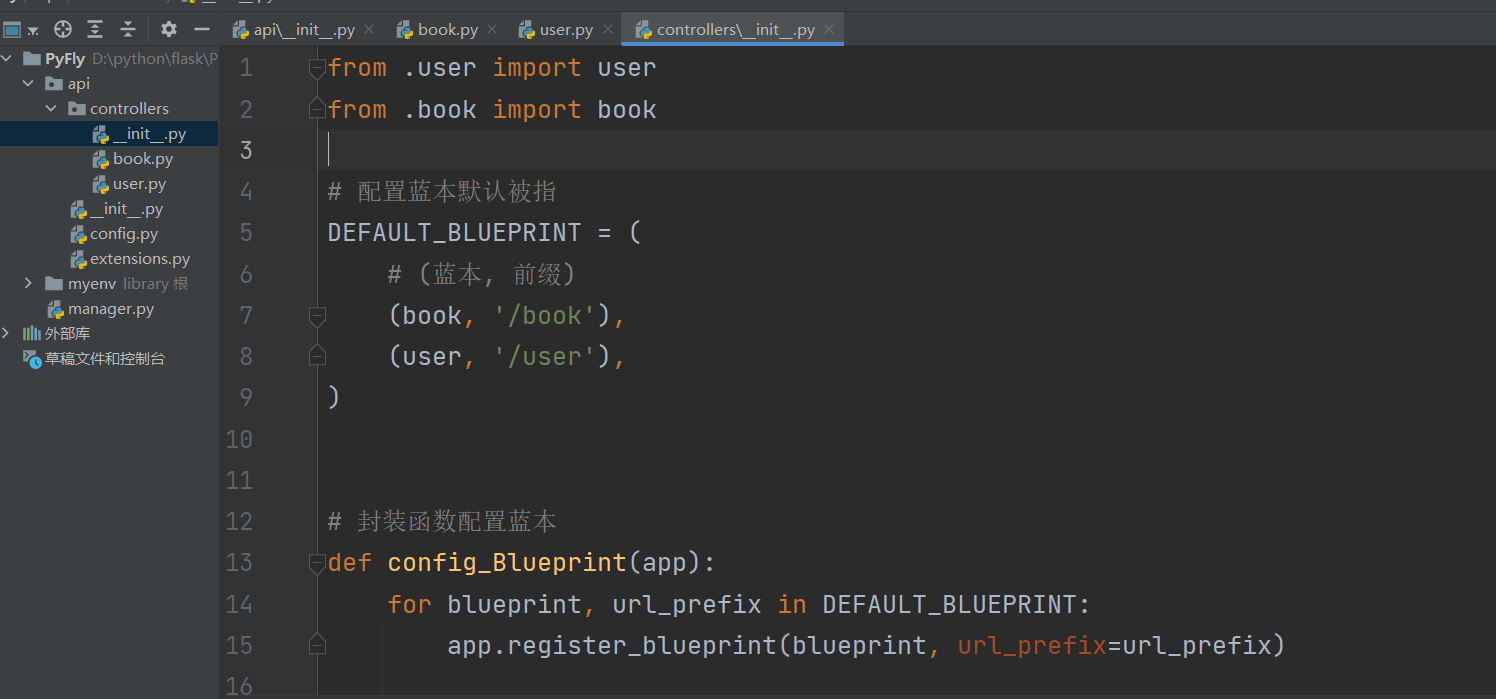
Task: Select PyFly root folder in tree
Action: tap(109, 59)
